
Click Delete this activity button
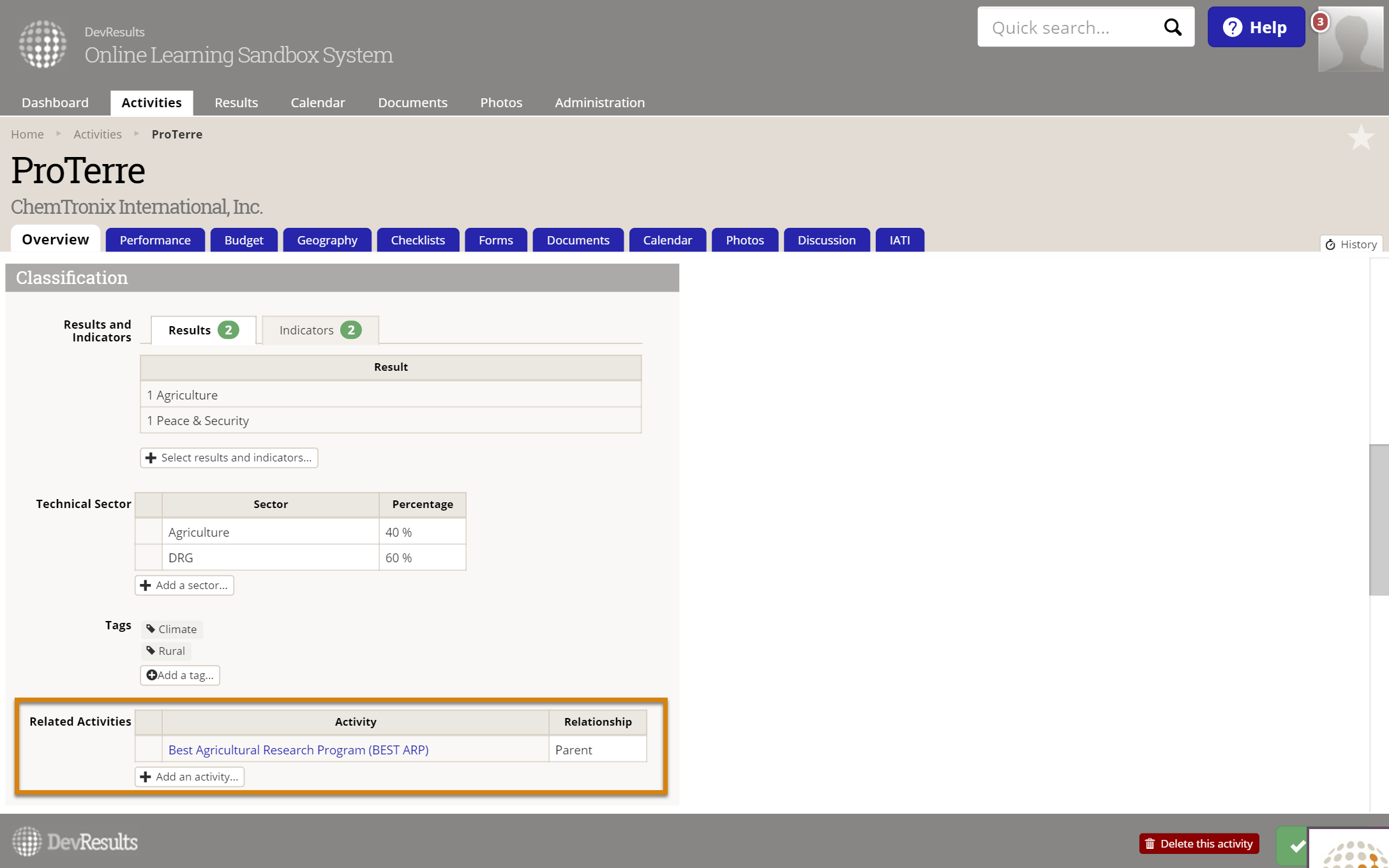(x=1199, y=844)
